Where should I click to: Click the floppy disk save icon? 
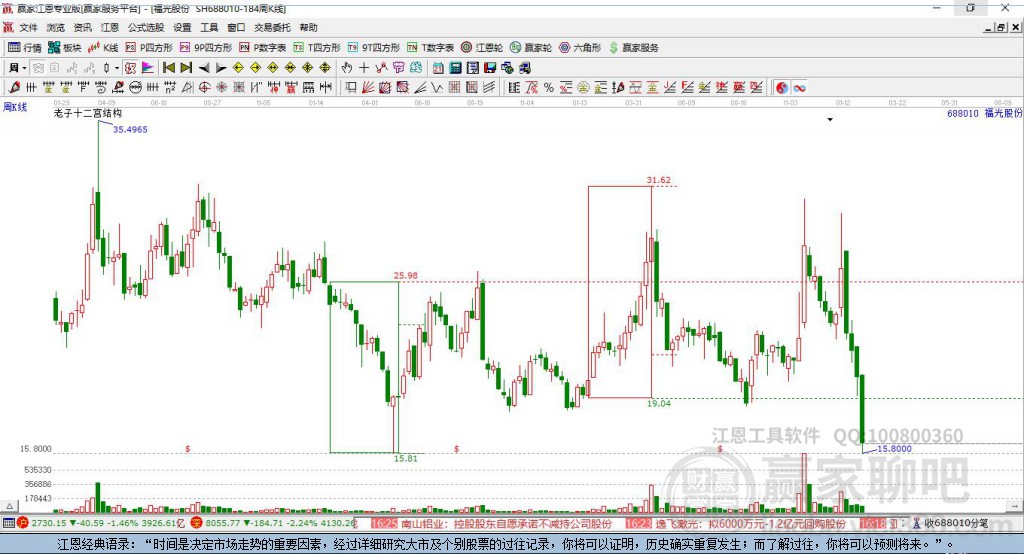point(490,68)
